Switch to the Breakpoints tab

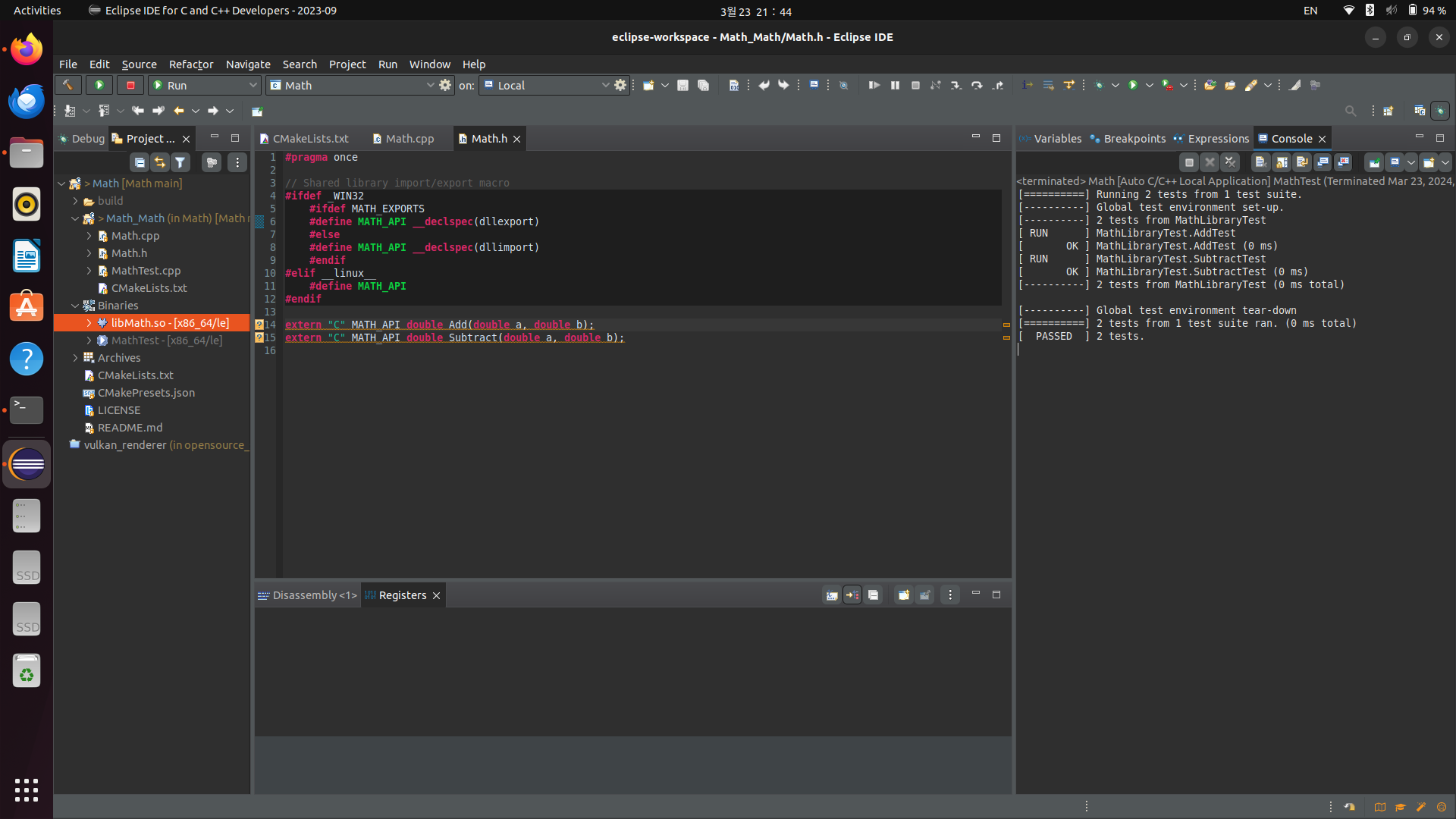point(1128,139)
